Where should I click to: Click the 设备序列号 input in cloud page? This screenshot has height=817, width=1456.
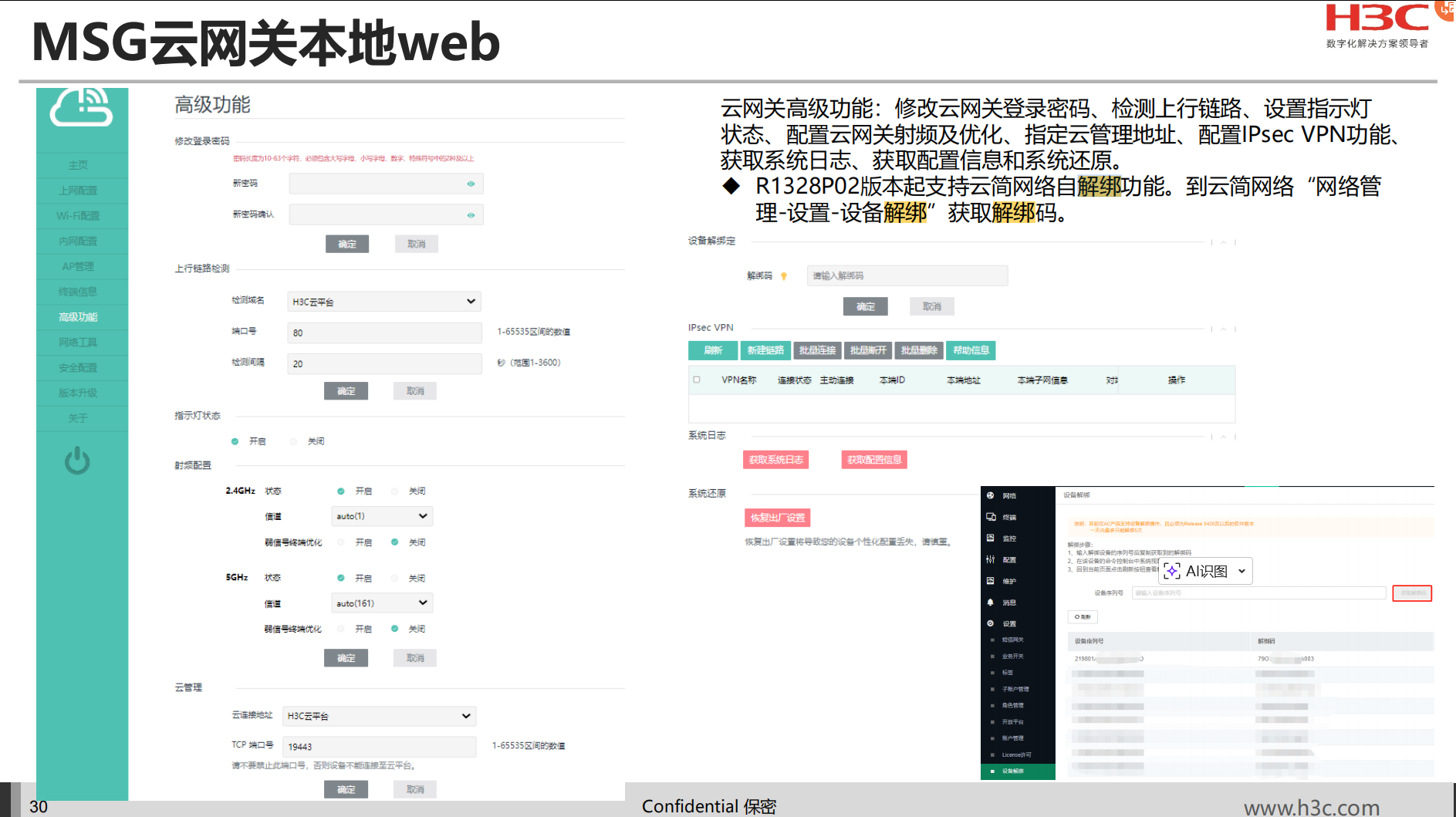(1259, 593)
